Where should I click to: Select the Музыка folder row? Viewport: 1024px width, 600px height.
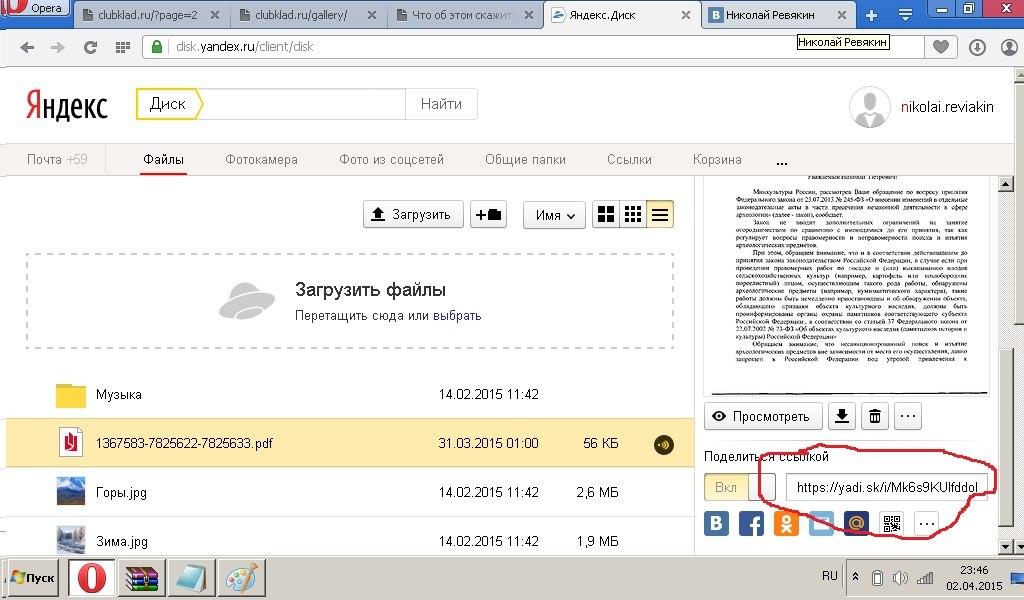(349, 394)
